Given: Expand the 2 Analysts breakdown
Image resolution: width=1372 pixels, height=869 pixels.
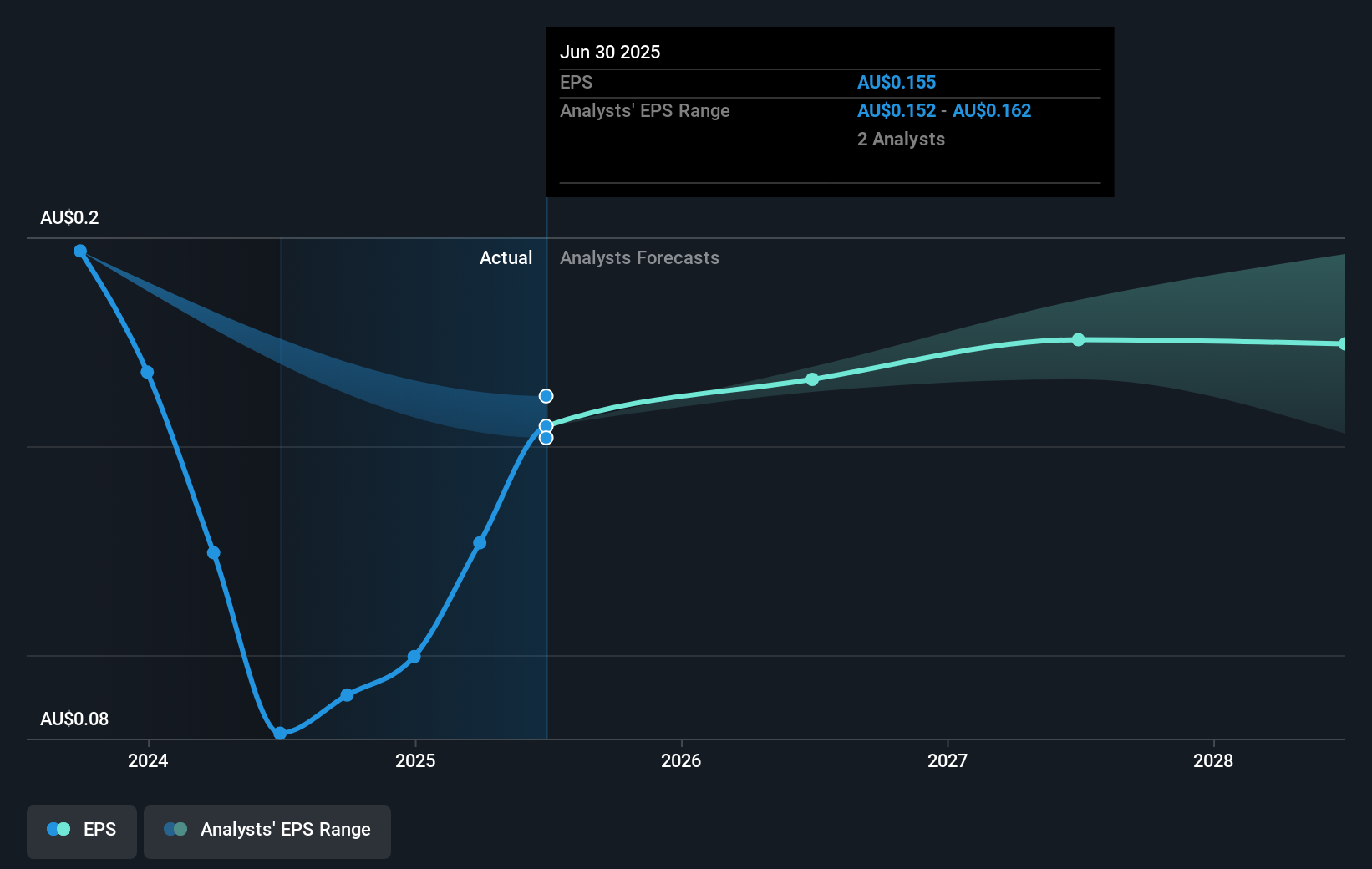Looking at the screenshot, I should 901,139.
